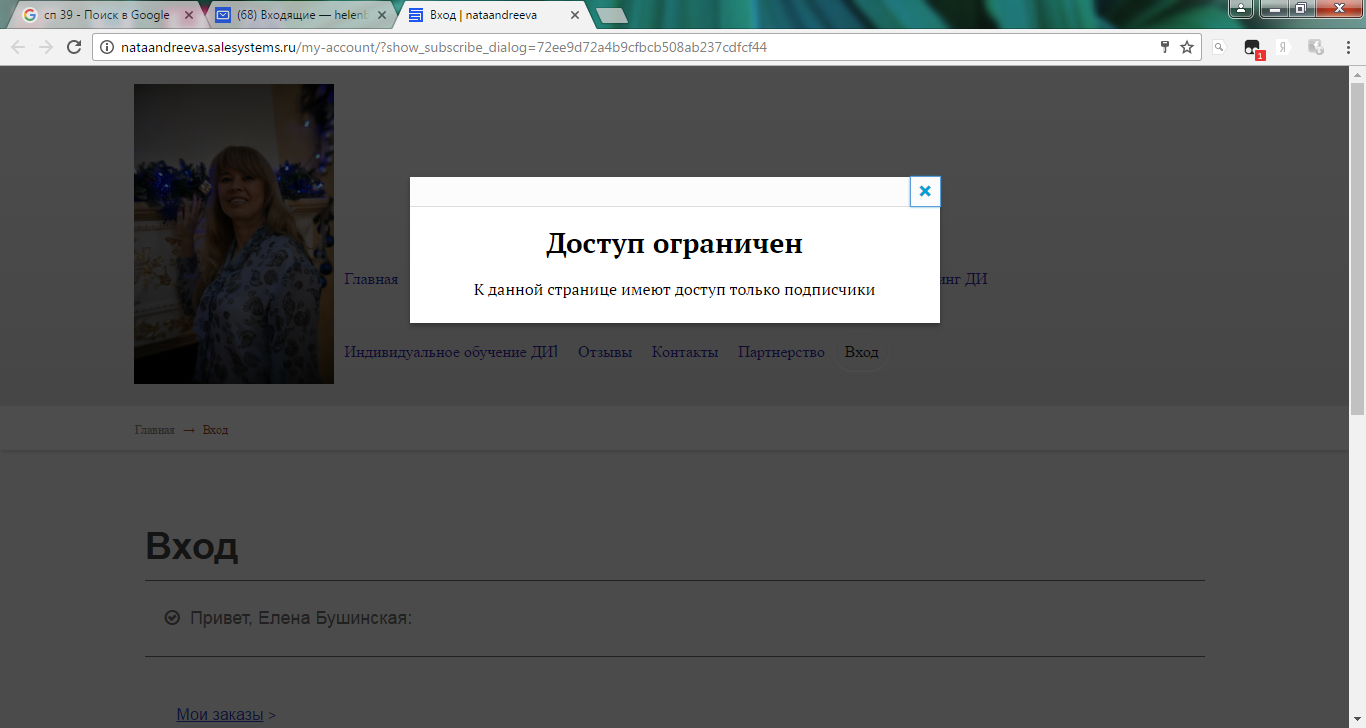Click the search magnifier extension icon

(x=1219, y=47)
